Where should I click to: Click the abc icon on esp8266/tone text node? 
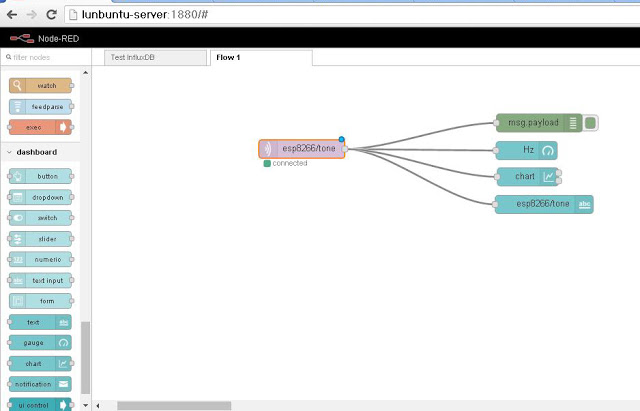coord(584,204)
